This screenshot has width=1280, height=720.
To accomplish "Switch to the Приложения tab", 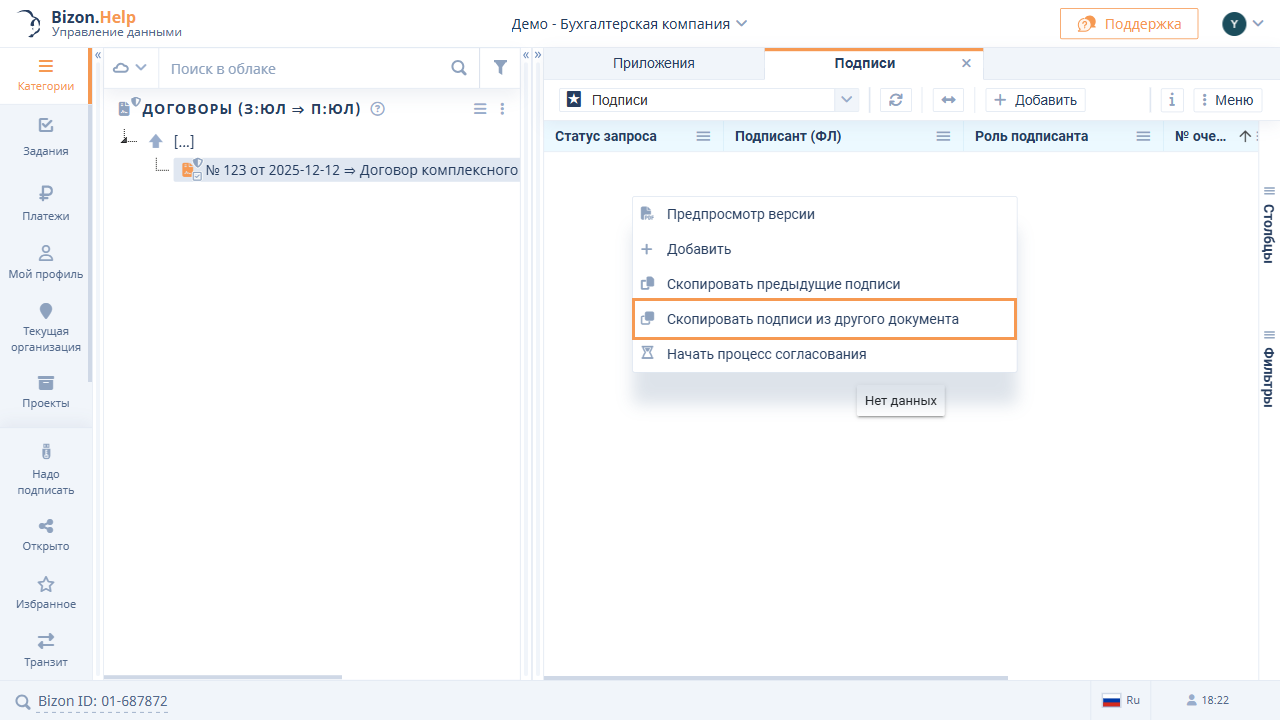I will [653, 63].
